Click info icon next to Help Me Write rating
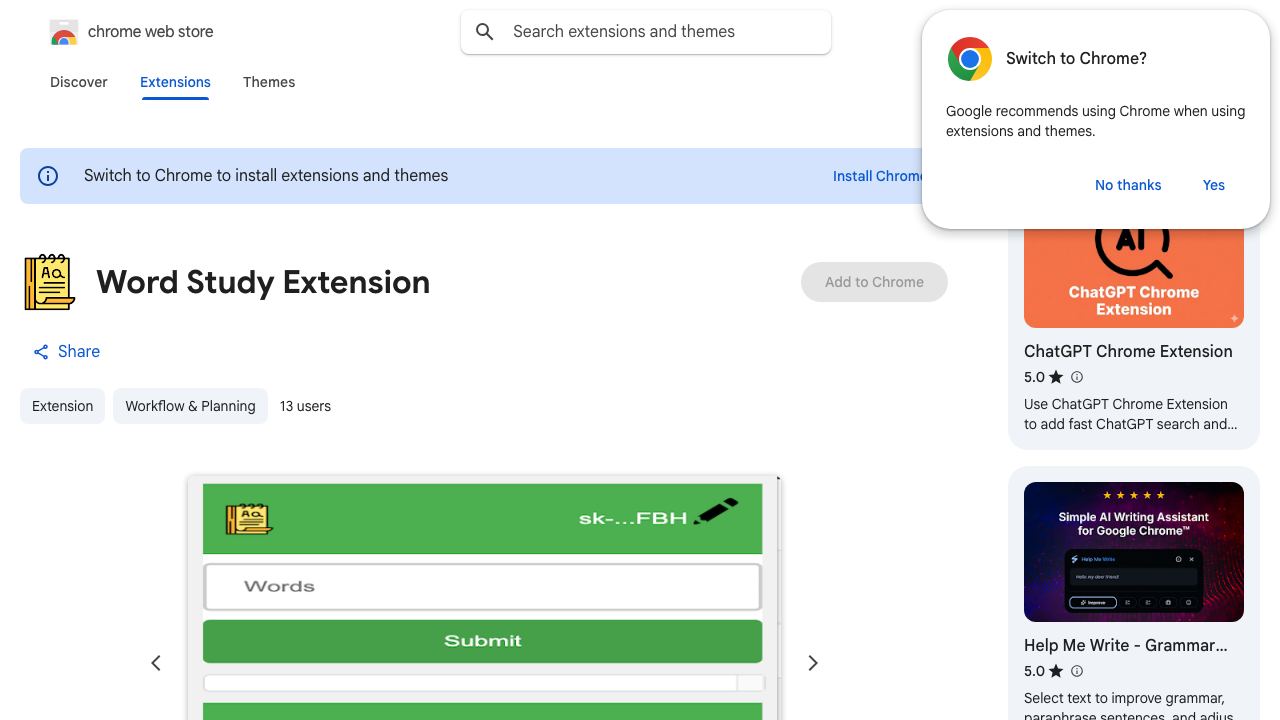 click(x=1077, y=671)
